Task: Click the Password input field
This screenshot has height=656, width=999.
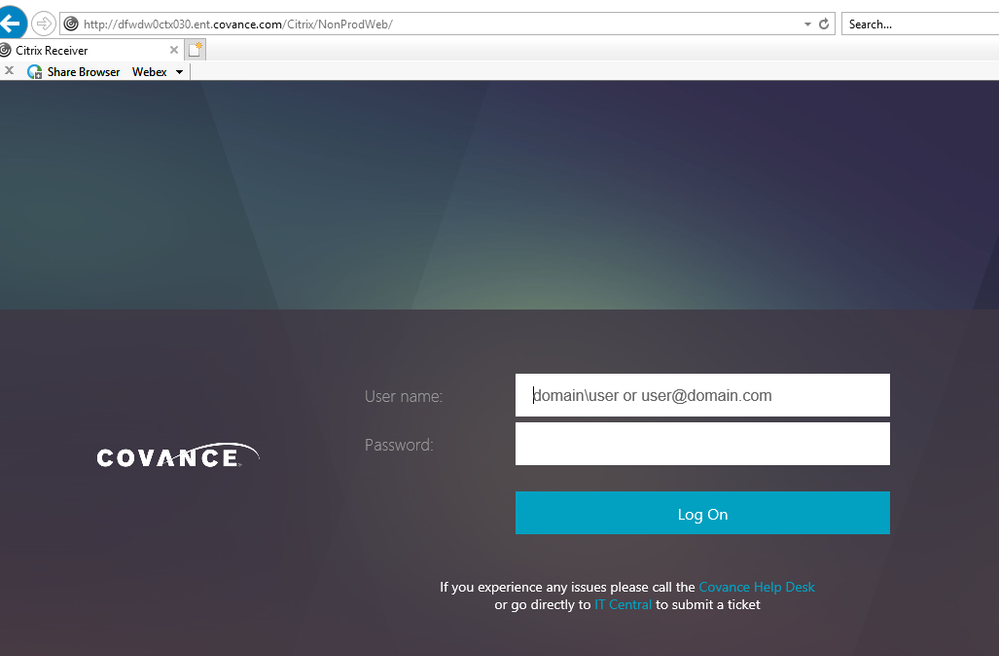Action: point(702,444)
